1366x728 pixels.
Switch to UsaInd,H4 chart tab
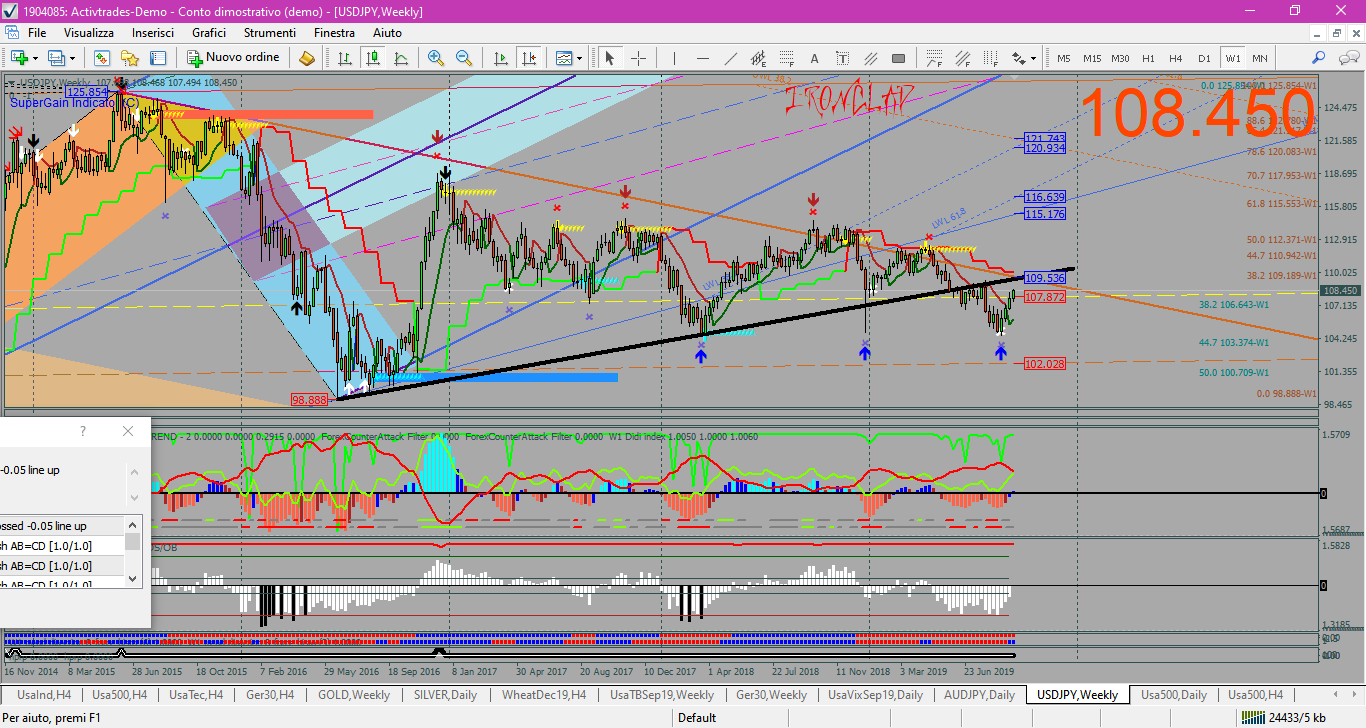coord(44,694)
